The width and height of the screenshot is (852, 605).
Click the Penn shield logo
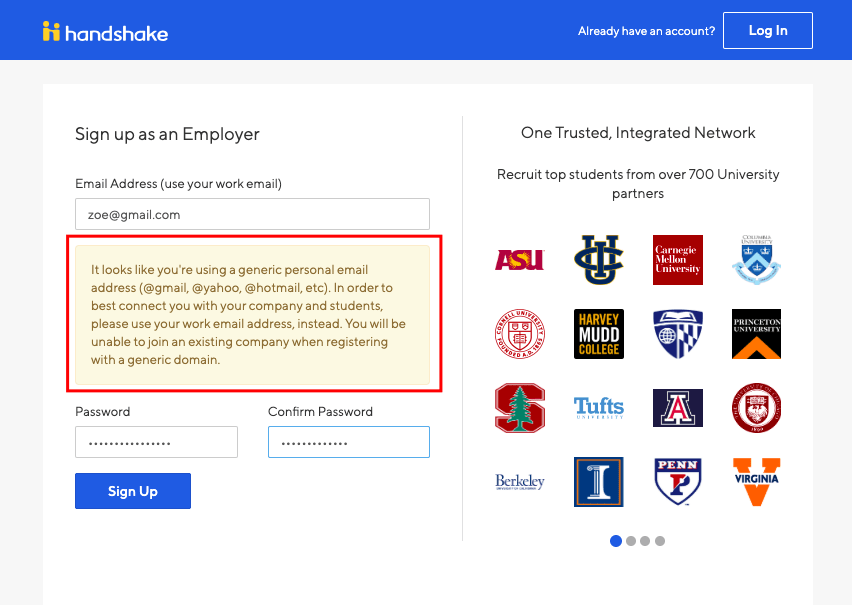(x=677, y=481)
